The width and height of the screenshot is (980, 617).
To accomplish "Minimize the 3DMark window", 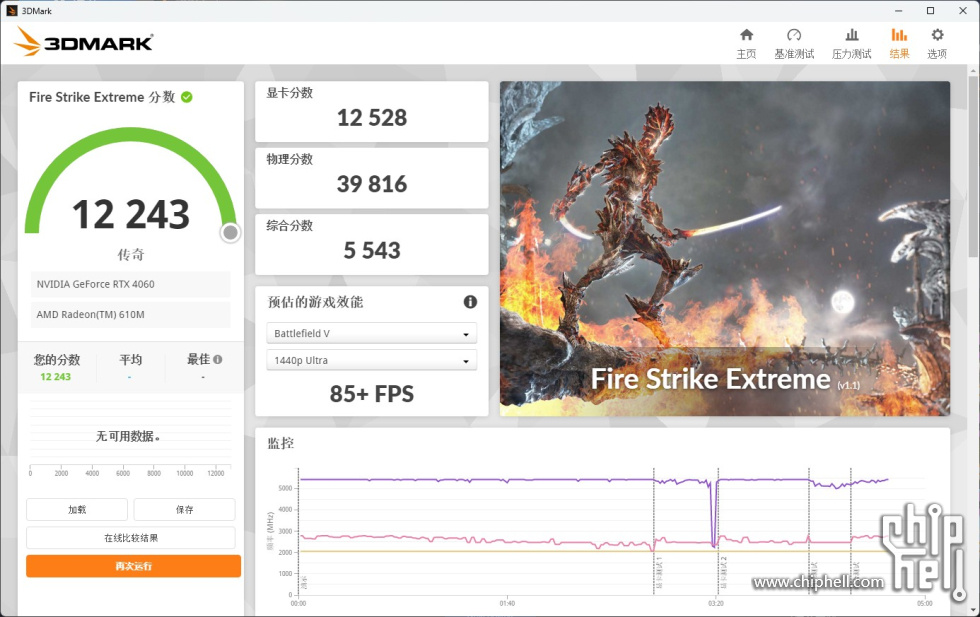I will coord(898,11).
